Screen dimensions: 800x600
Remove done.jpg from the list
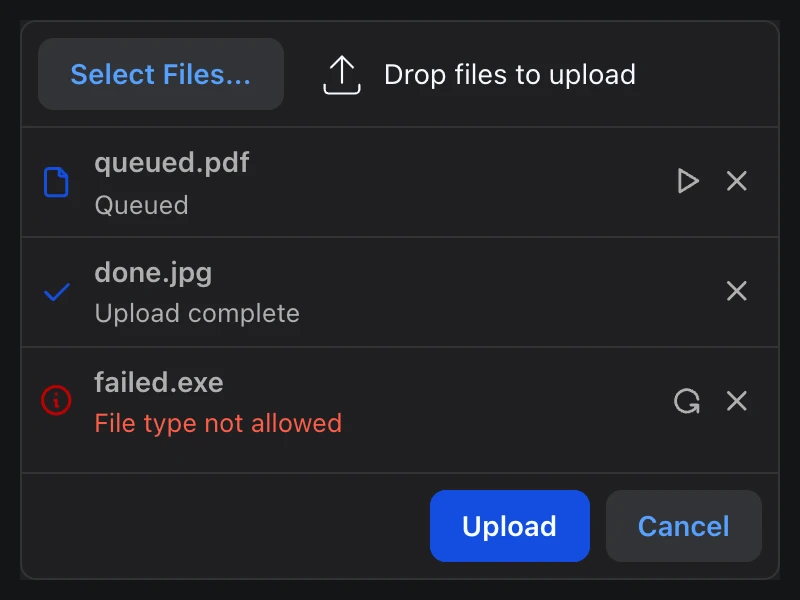pos(736,291)
